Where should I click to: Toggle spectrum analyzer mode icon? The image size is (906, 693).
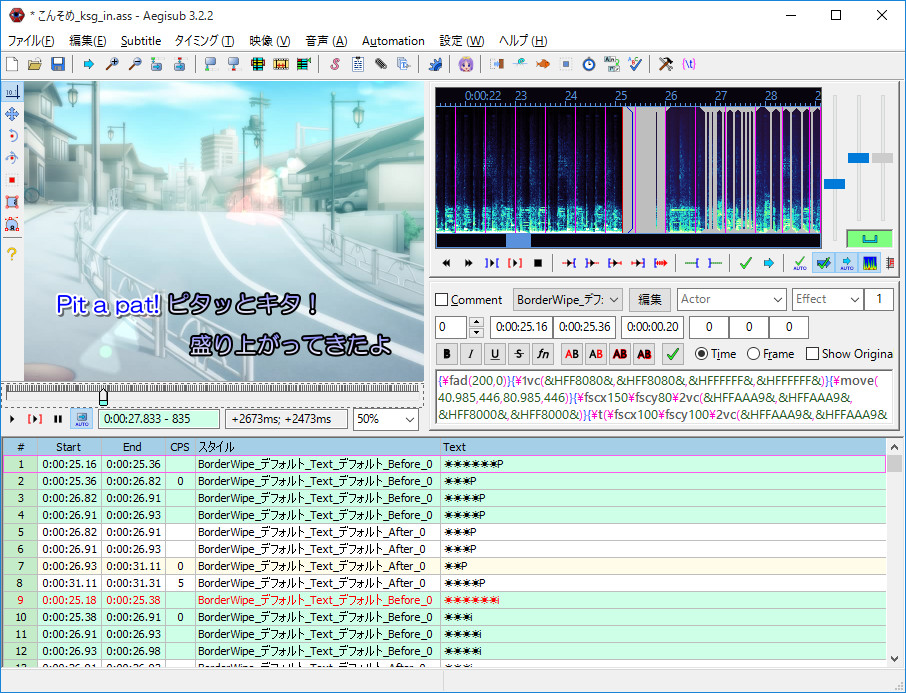pos(870,263)
